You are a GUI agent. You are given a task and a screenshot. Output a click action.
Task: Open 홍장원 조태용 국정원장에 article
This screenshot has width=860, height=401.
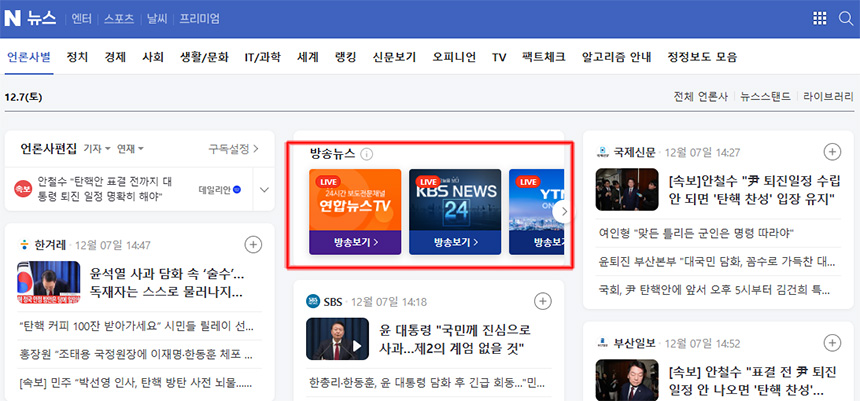click(x=135, y=354)
